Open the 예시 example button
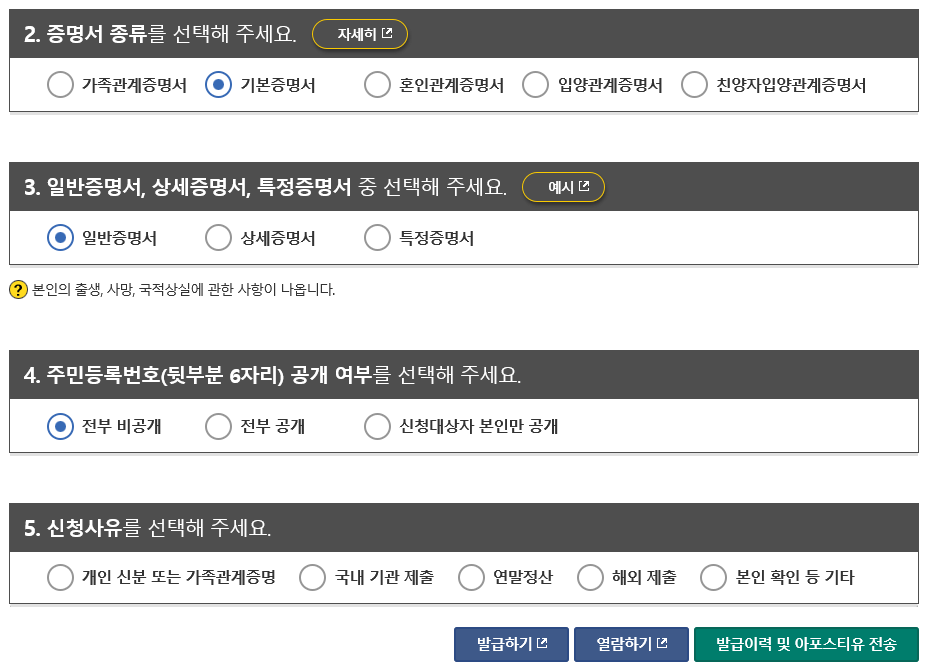 point(563,187)
